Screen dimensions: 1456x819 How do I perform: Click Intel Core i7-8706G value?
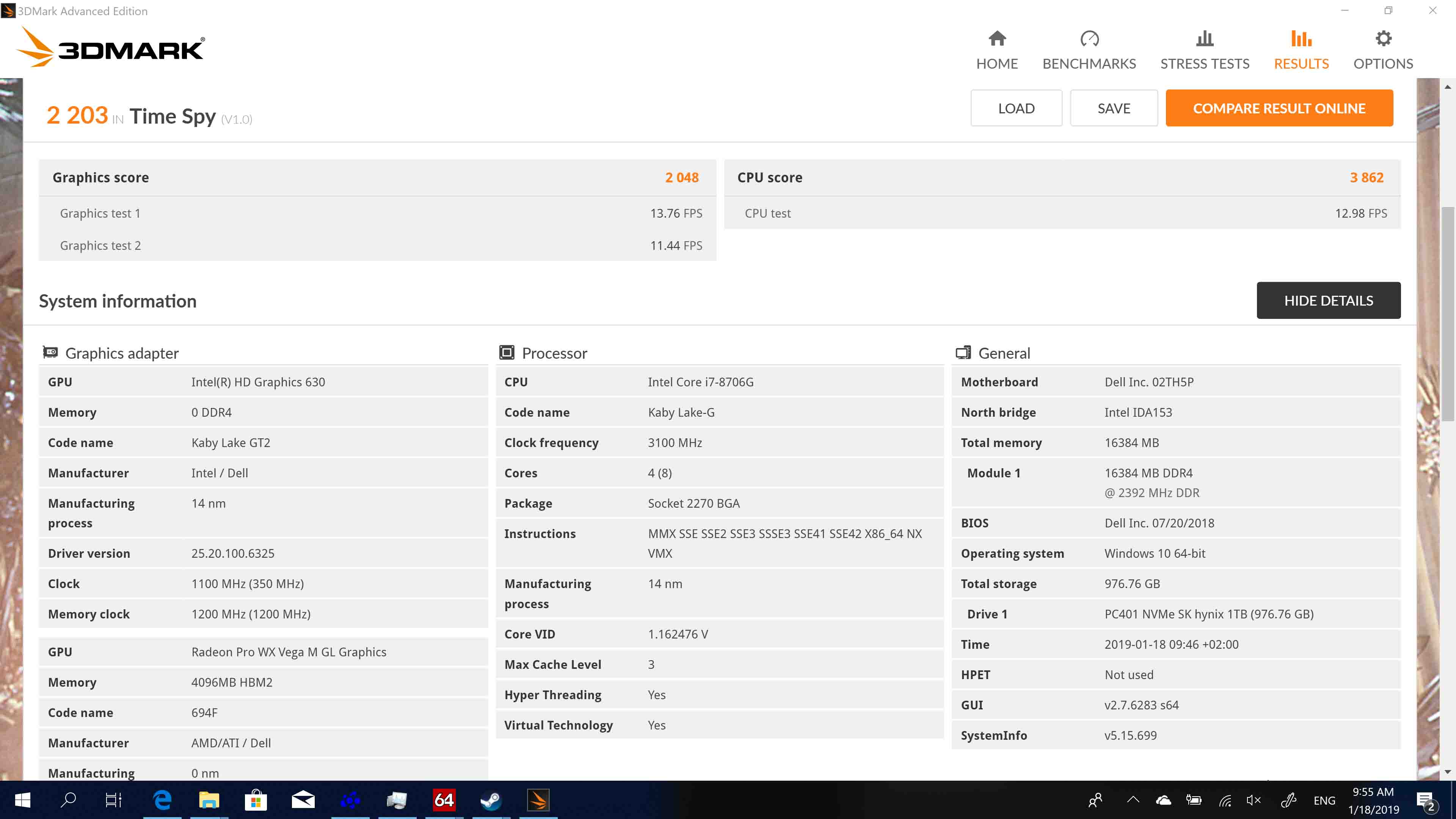700,382
